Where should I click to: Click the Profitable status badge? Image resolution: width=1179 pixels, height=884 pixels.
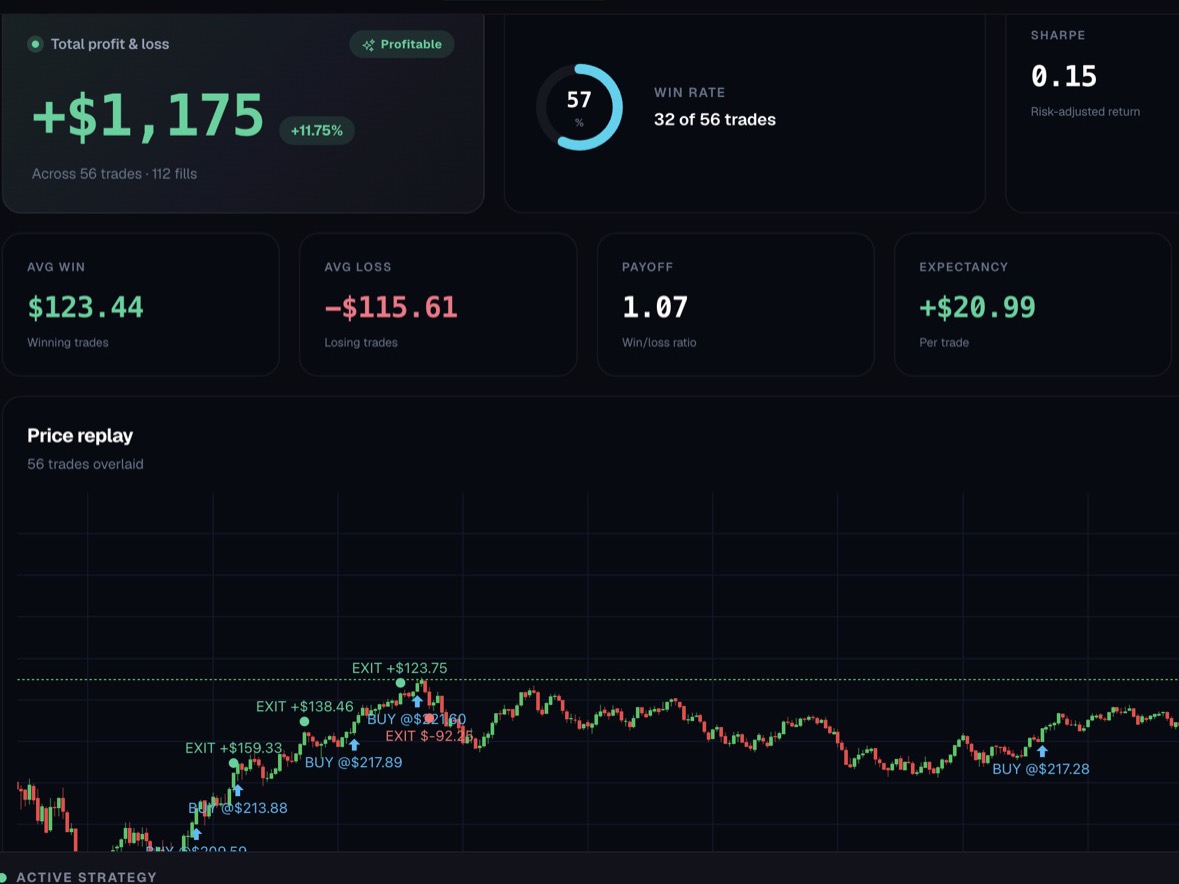(x=402, y=44)
